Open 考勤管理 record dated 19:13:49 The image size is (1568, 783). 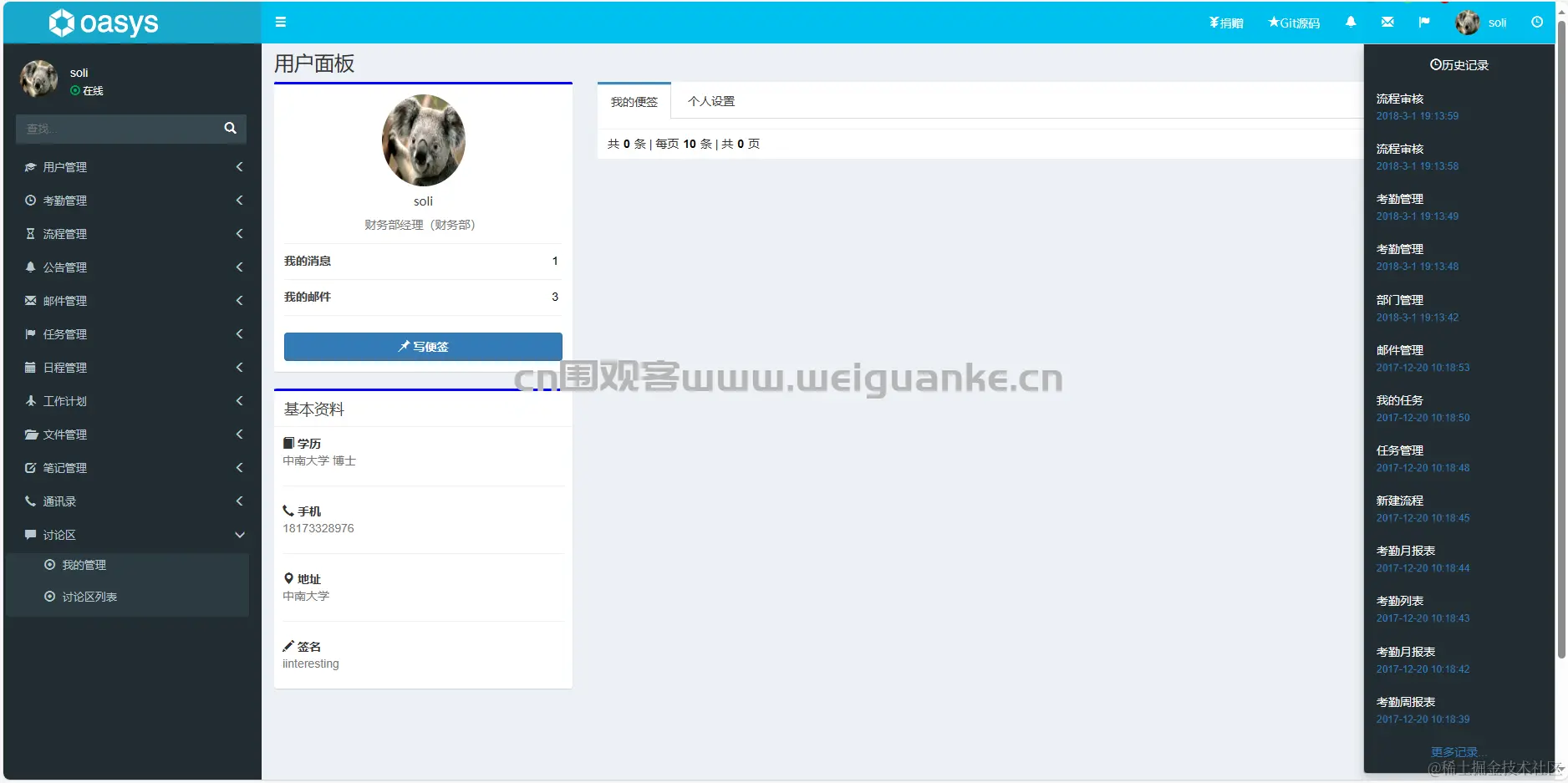[1400, 199]
